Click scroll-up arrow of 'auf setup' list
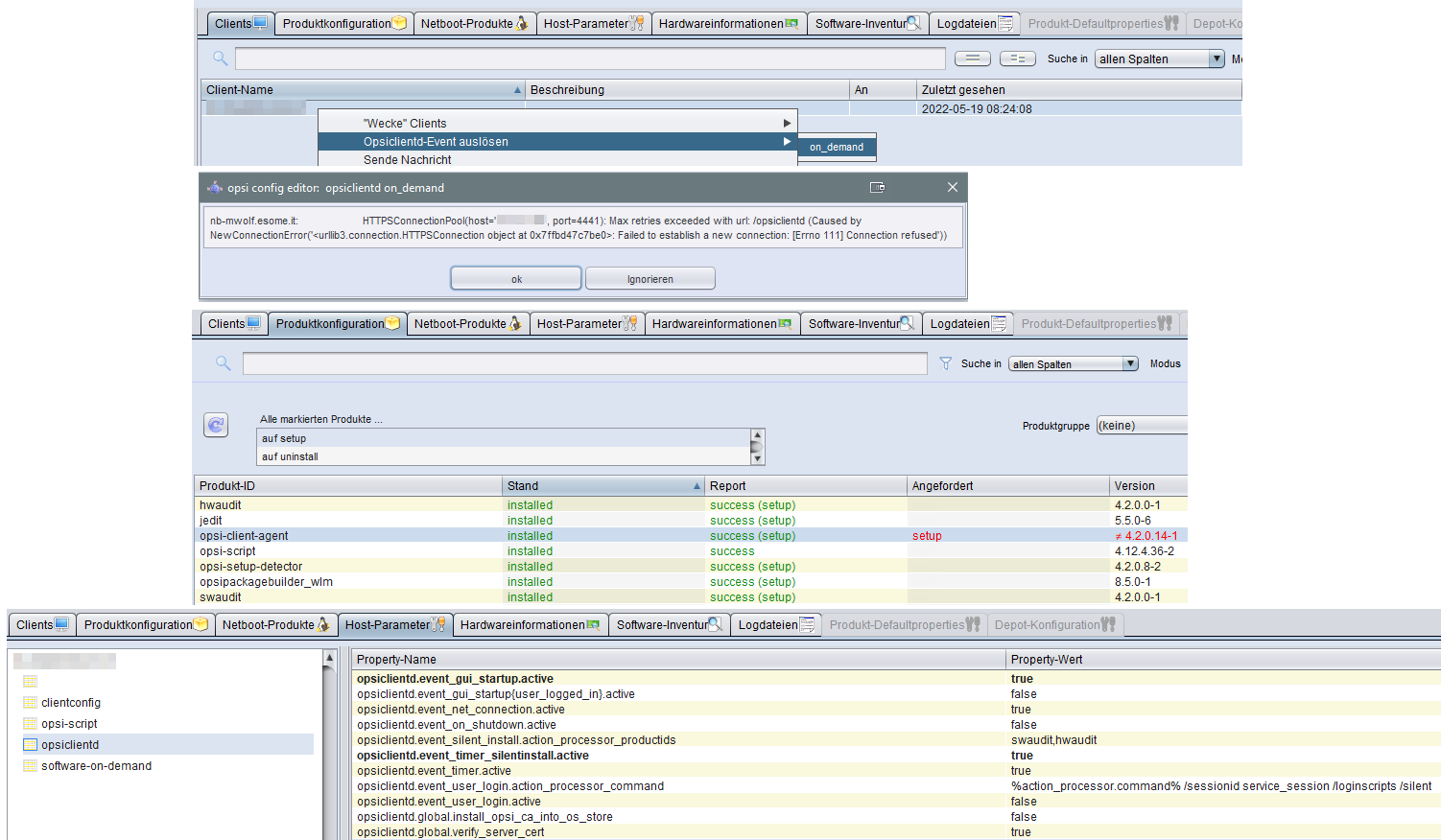 pos(757,435)
